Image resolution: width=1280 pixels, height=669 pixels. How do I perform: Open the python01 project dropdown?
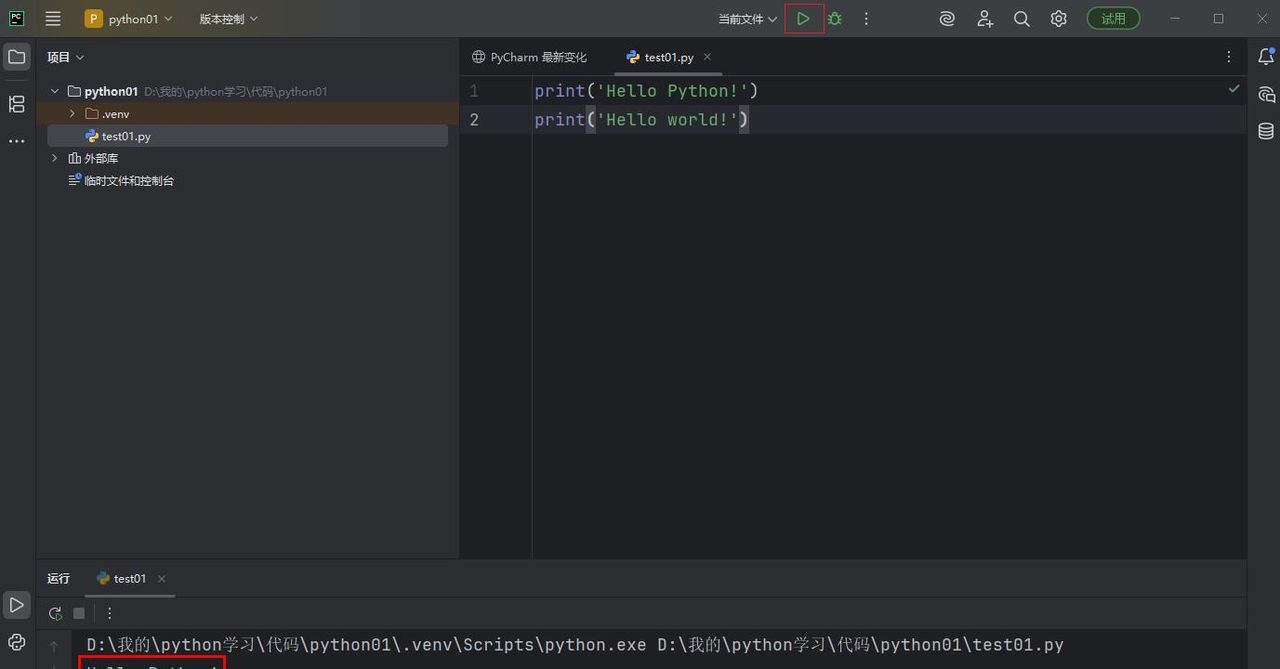click(x=128, y=19)
